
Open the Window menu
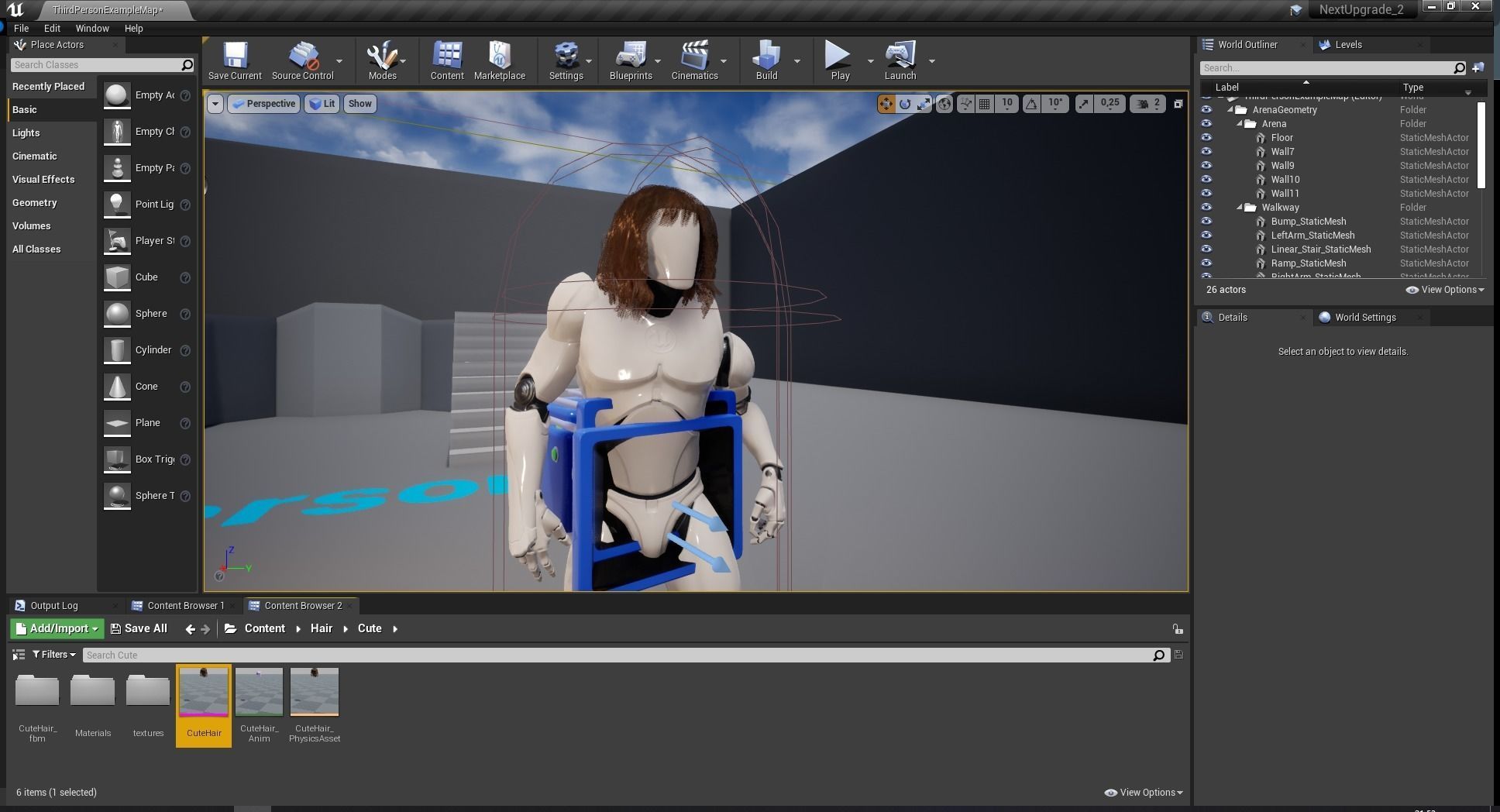pyautogui.click(x=92, y=29)
